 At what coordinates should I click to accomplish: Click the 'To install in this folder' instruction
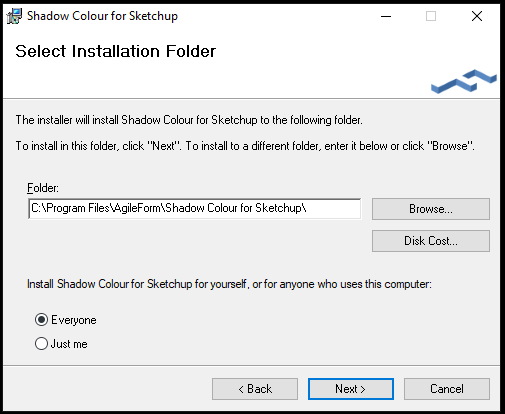(245, 146)
